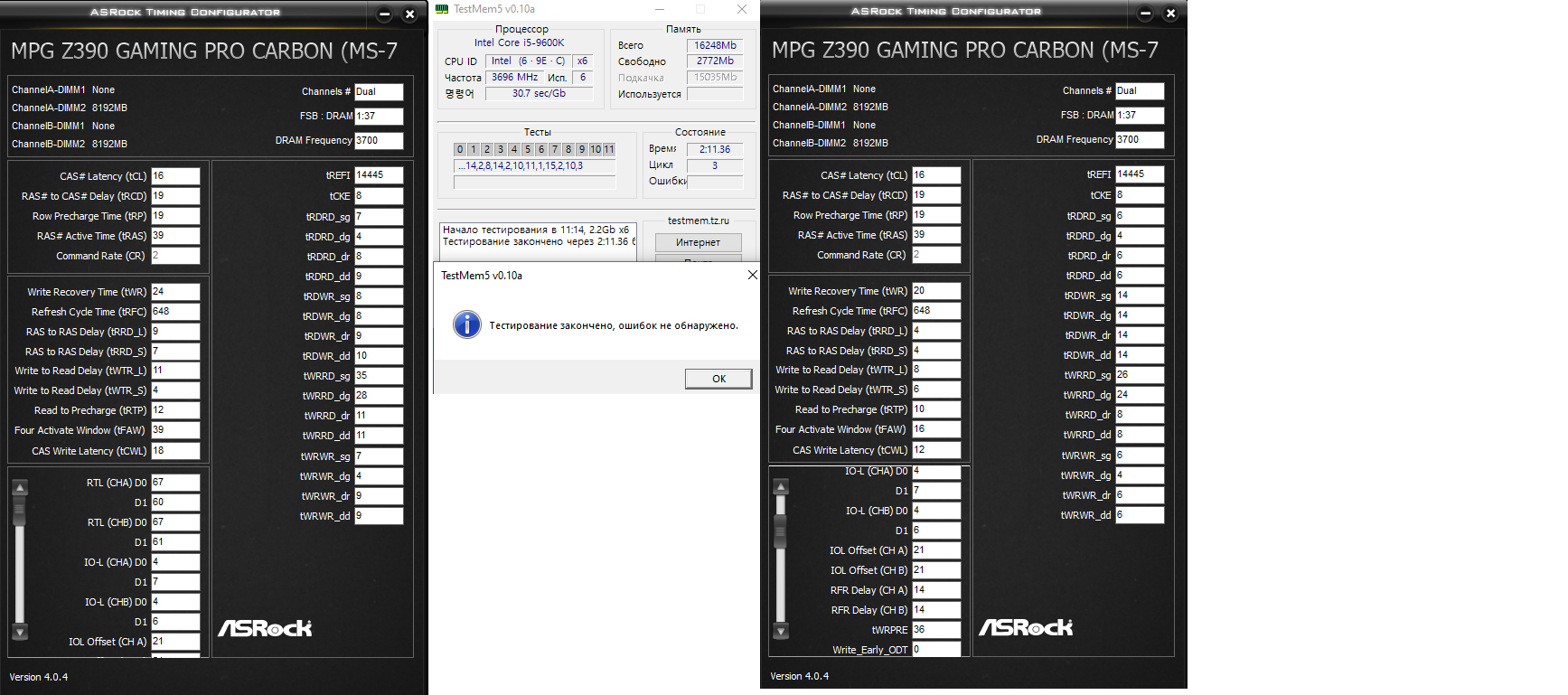
Task: Click the Интернет button in TestMem5
Action: tap(698, 242)
